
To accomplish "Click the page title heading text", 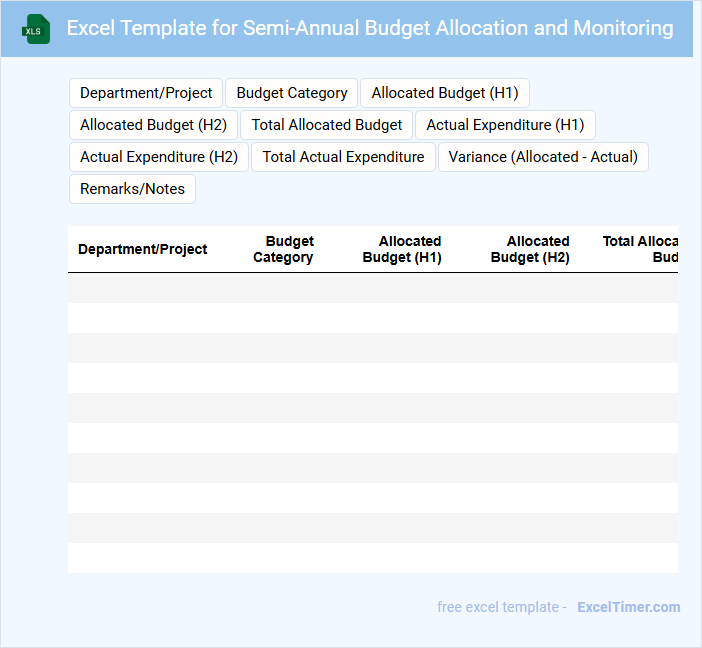I will tap(369, 28).
